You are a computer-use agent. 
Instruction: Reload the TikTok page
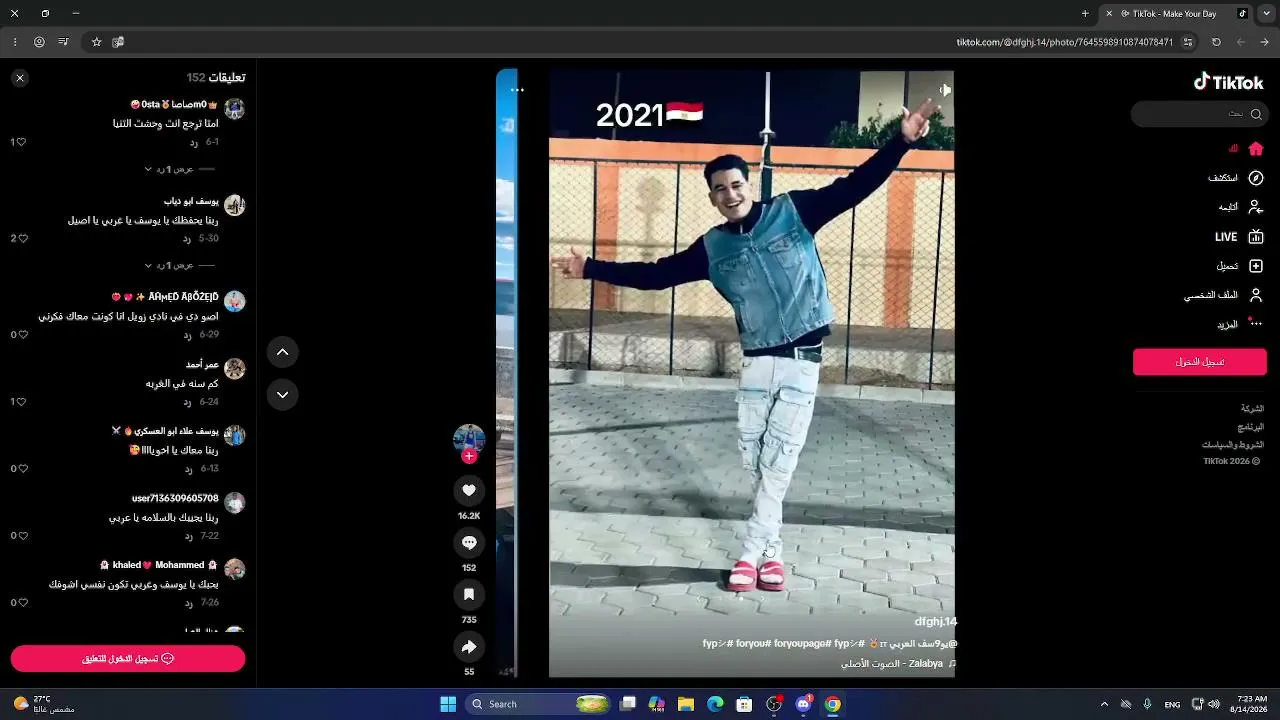point(1216,42)
